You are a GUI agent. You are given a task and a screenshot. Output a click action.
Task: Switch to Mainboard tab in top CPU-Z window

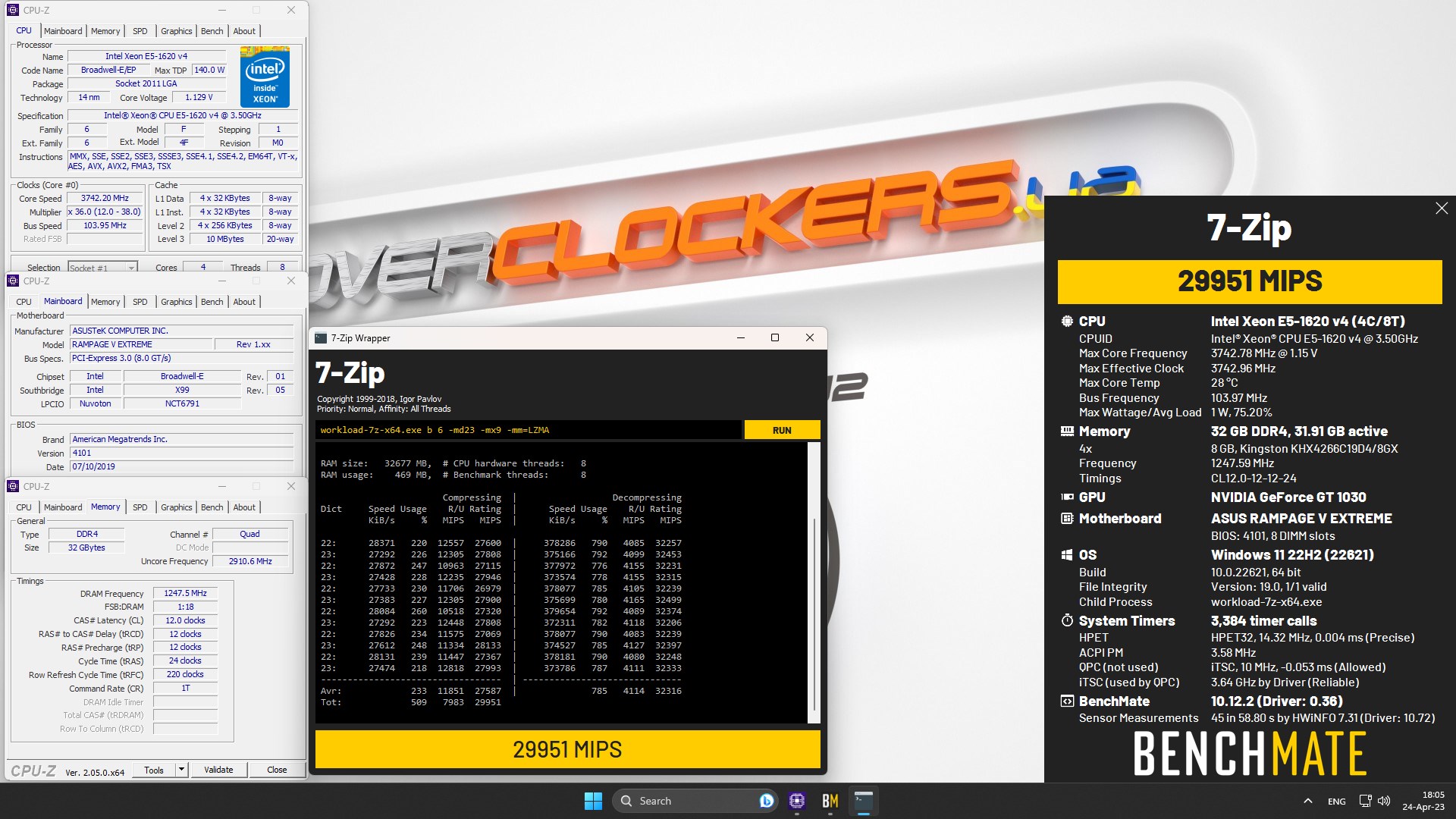[63, 31]
